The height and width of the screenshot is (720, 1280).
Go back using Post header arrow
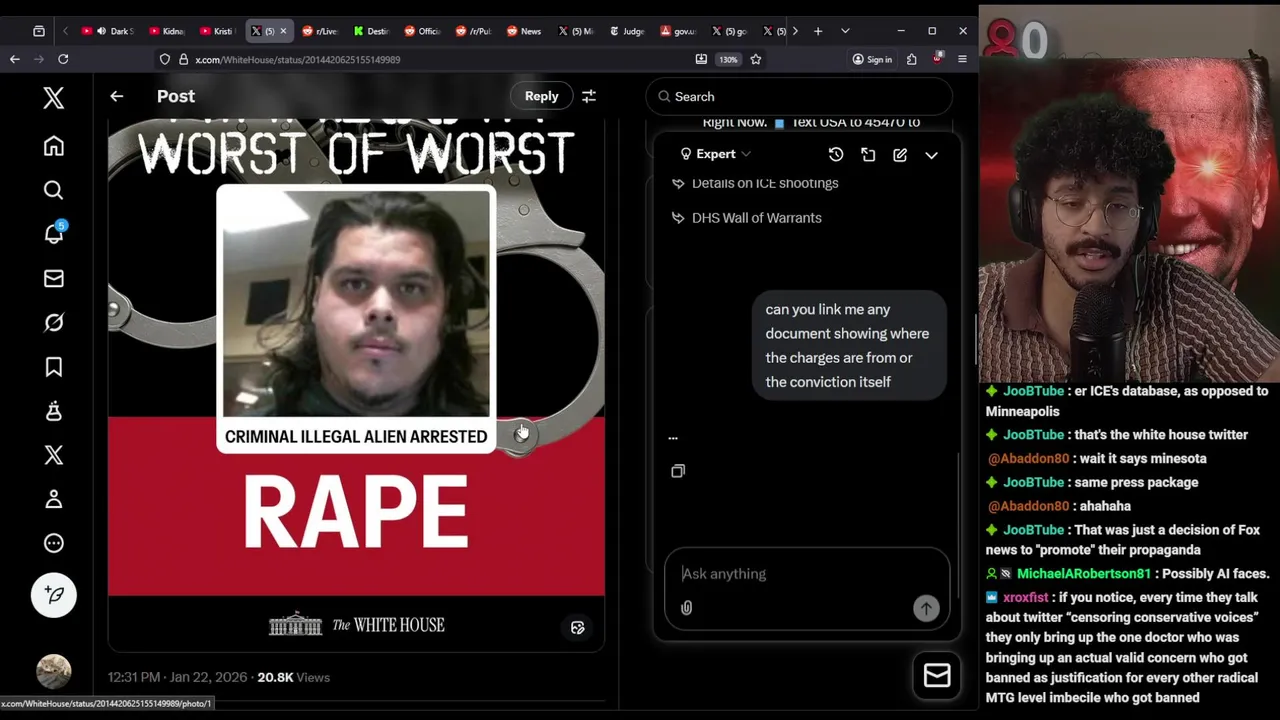pyautogui.click(x=116, y=96)
